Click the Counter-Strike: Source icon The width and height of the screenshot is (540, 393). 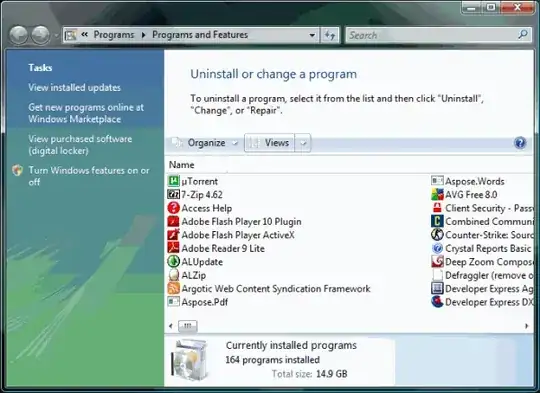[x=437, y=235]
